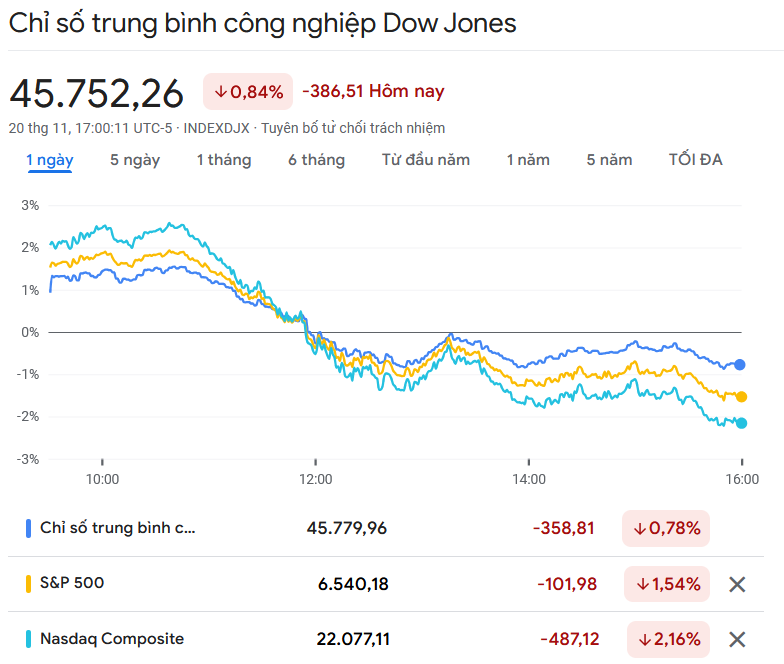The width and height of the screenshot is (784, 664).
Task: Click the Dow Jones 0,78% decrease badge
Action: (666, 528)
